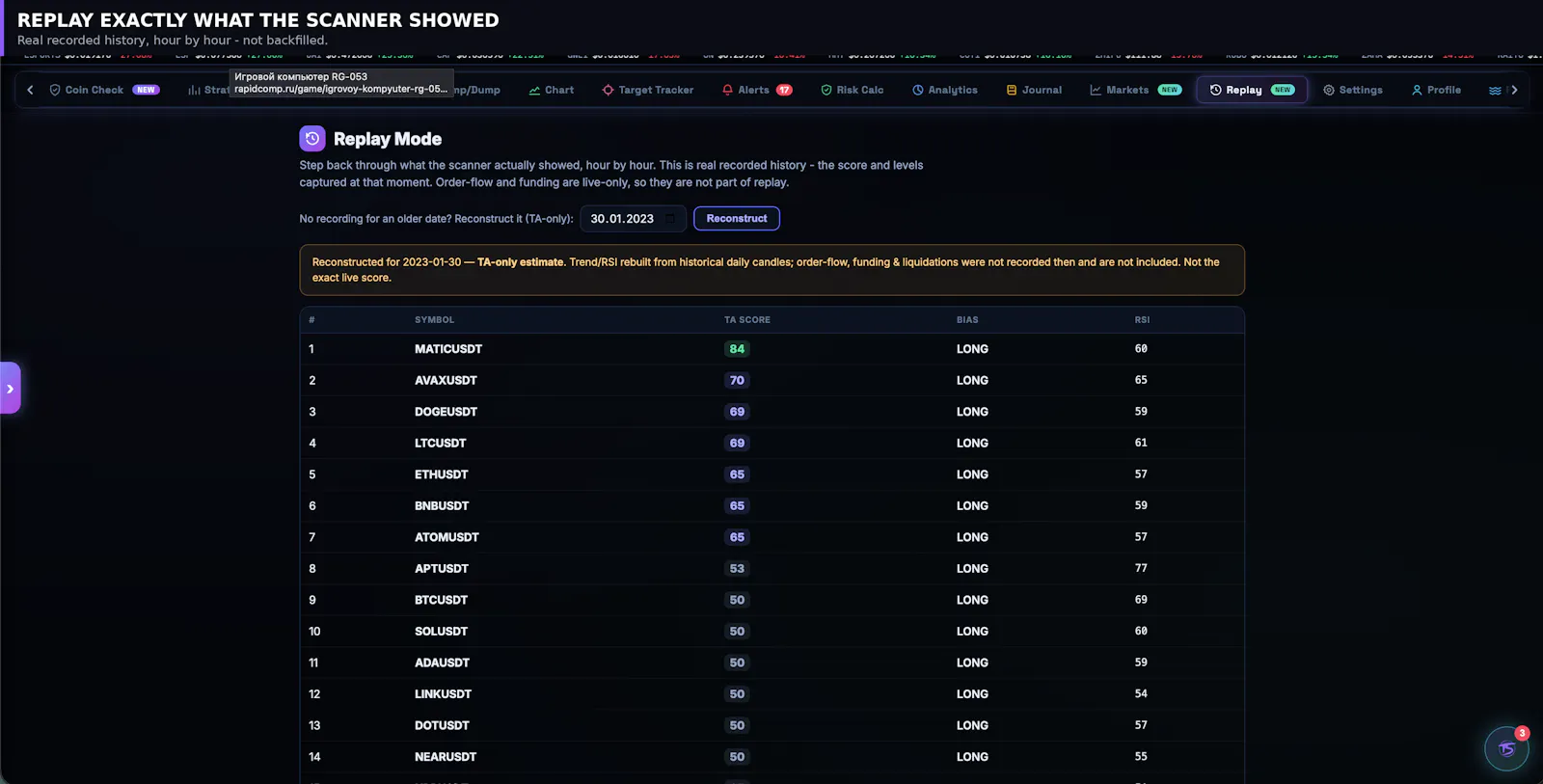Viewport: 1543px width, 784px height.
Task: Expand the purple left sidebar handle
Action: [x=10, y=388]
